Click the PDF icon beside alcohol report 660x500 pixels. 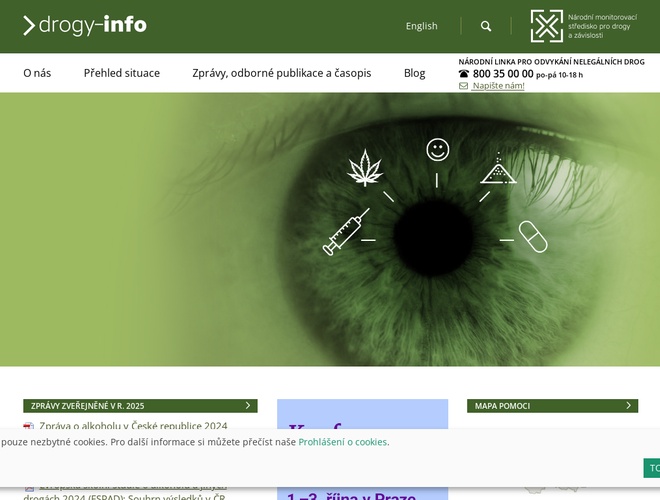click(x=29, y=427)
